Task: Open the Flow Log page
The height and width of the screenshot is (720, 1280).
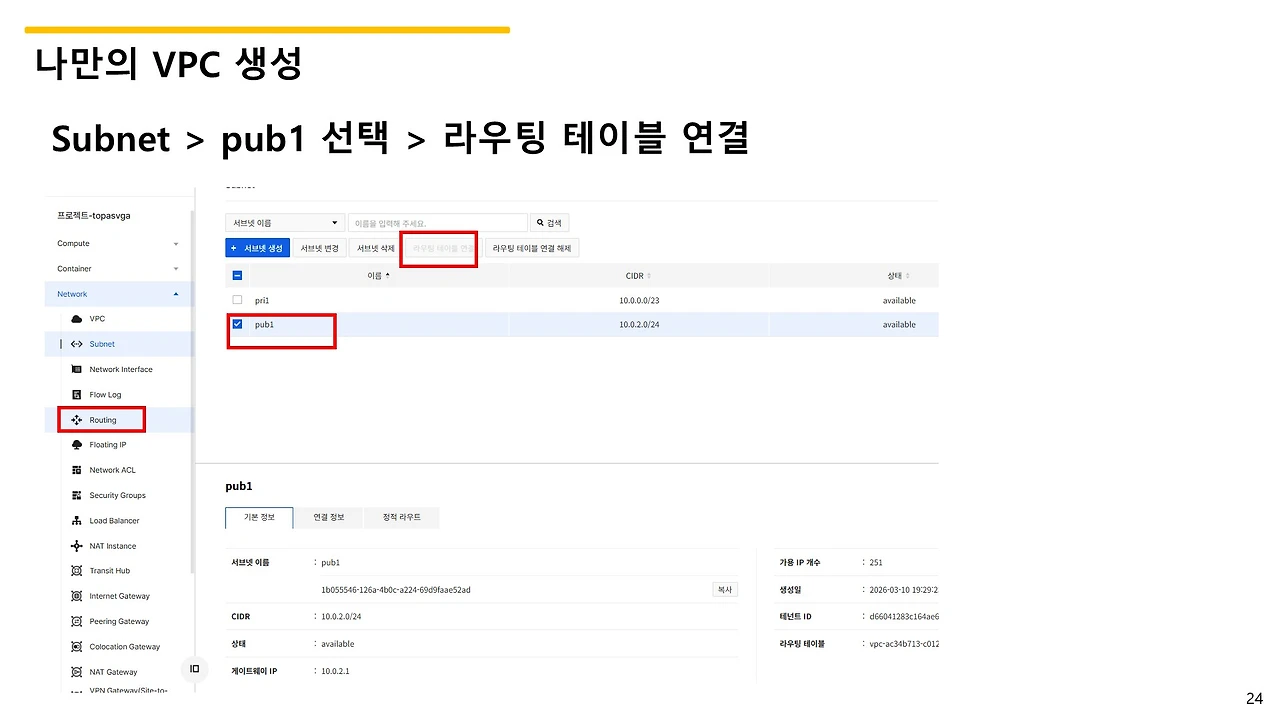Action: [103, 394]
